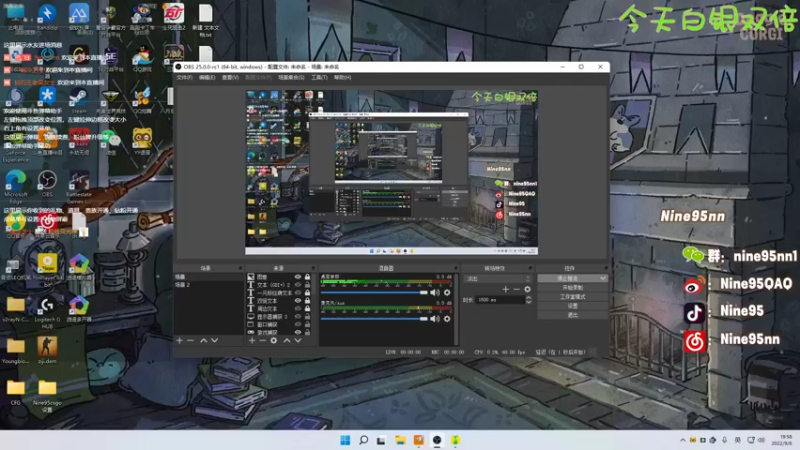800x450 pixels.
Task: Add a transition with the plus icon
Action: [506, 289]
